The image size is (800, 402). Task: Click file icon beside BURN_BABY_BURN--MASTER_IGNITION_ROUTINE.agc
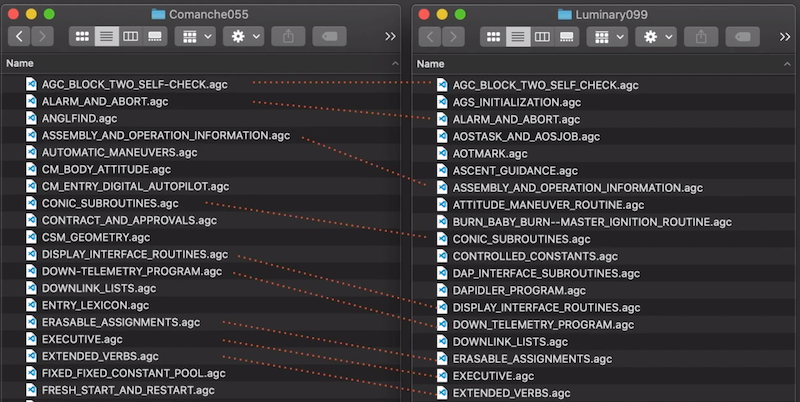pos(443,222)
